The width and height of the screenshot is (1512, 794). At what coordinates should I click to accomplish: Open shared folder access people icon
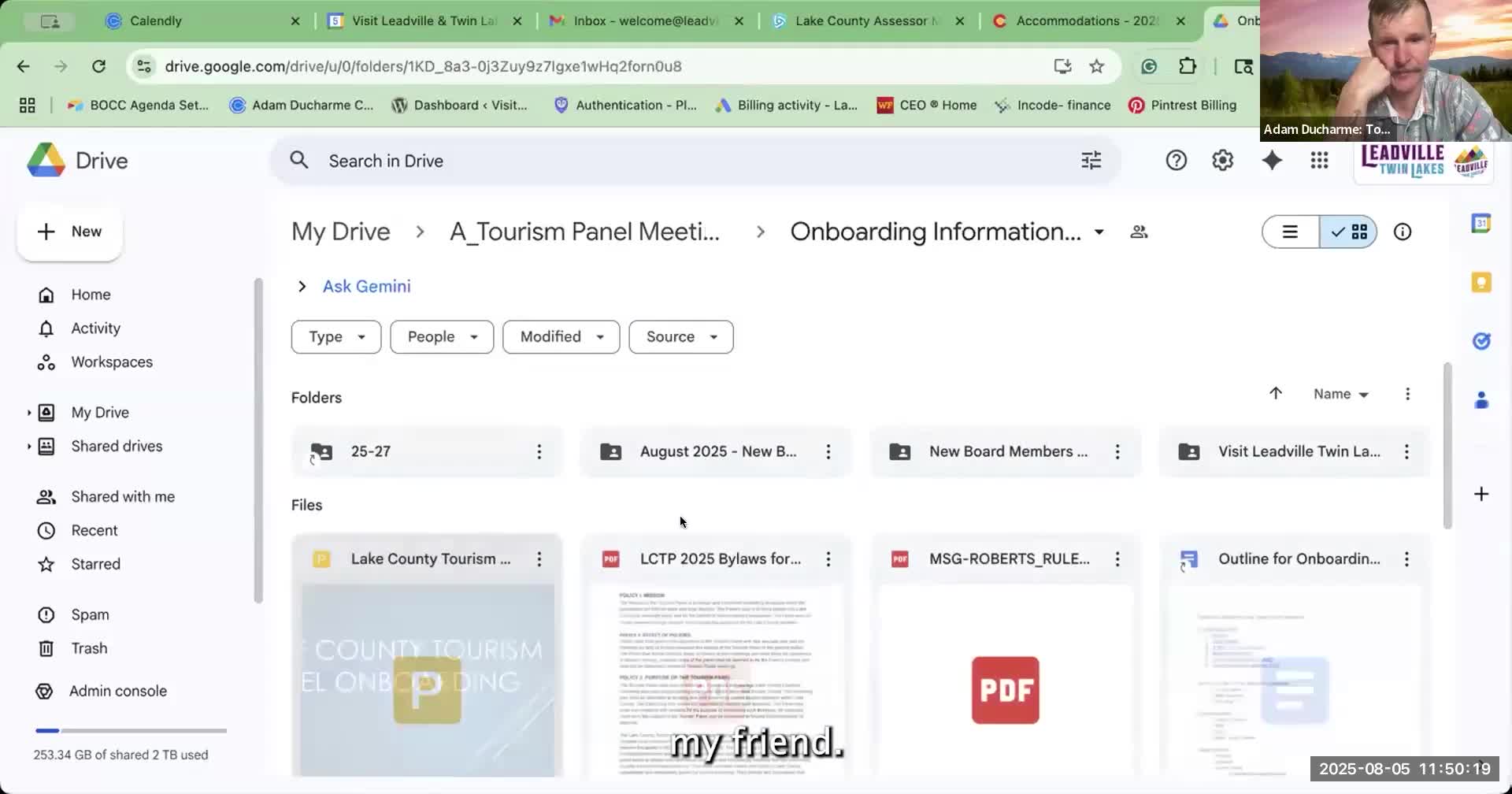(1139, 232)
